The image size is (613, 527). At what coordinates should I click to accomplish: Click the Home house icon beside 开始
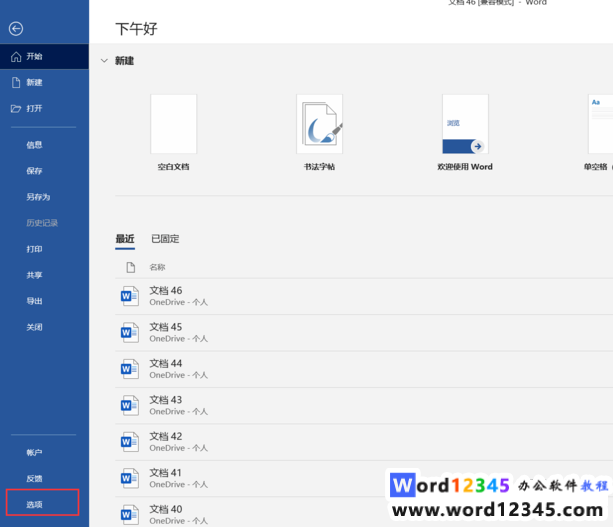click(x=16, y=56)
